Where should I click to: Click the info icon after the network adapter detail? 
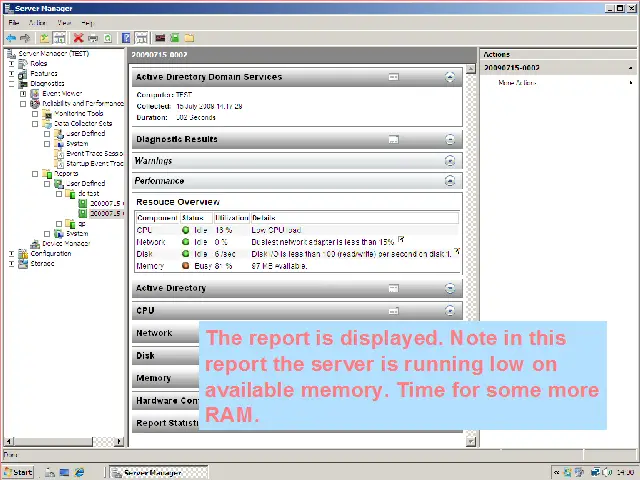(401, 239)
